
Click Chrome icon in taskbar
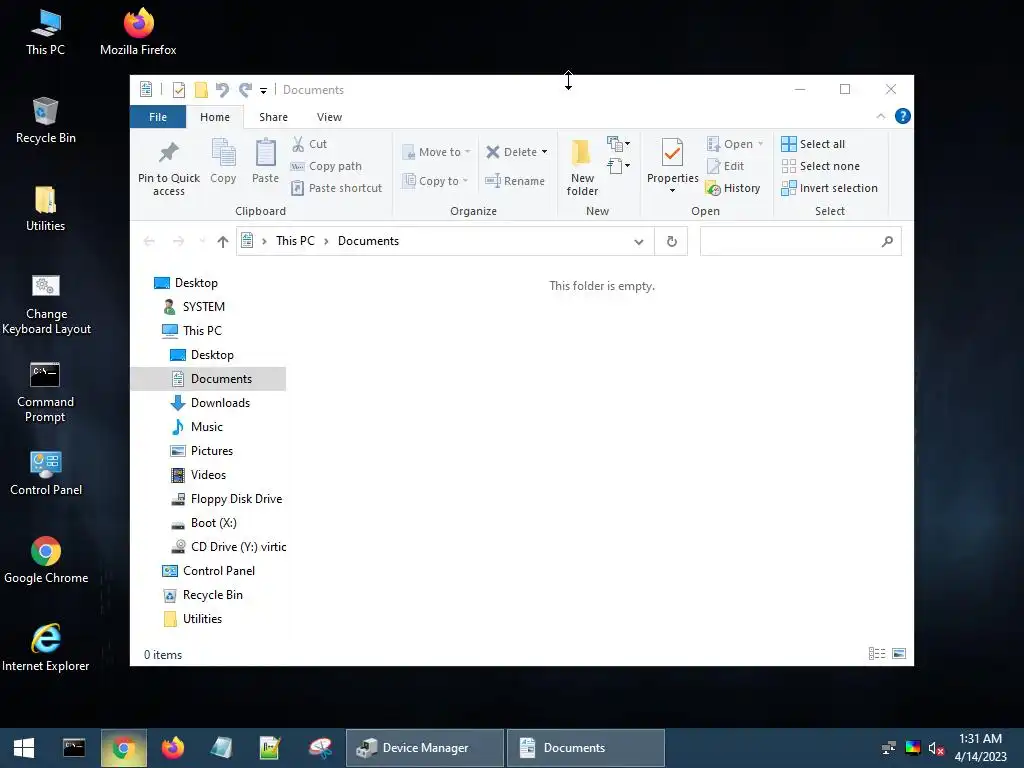(123, 748)
